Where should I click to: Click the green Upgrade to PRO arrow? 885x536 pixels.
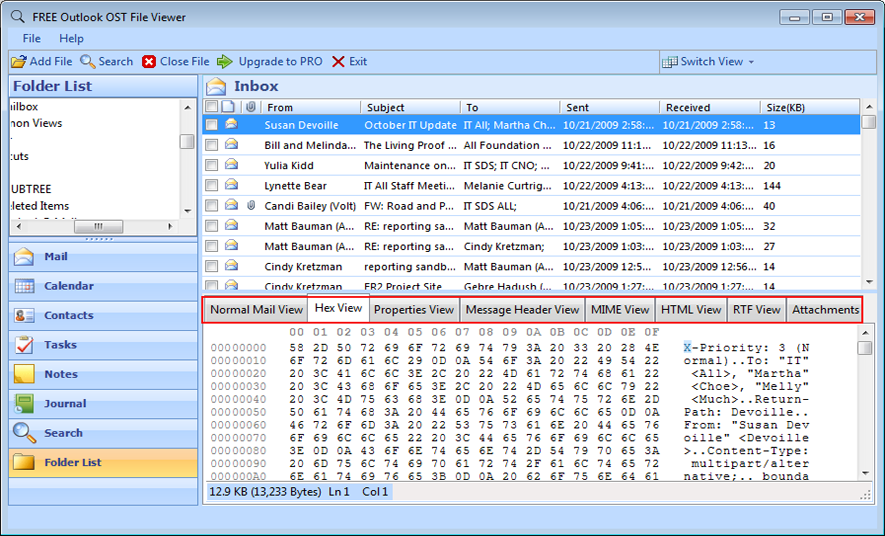pos(225,61)
